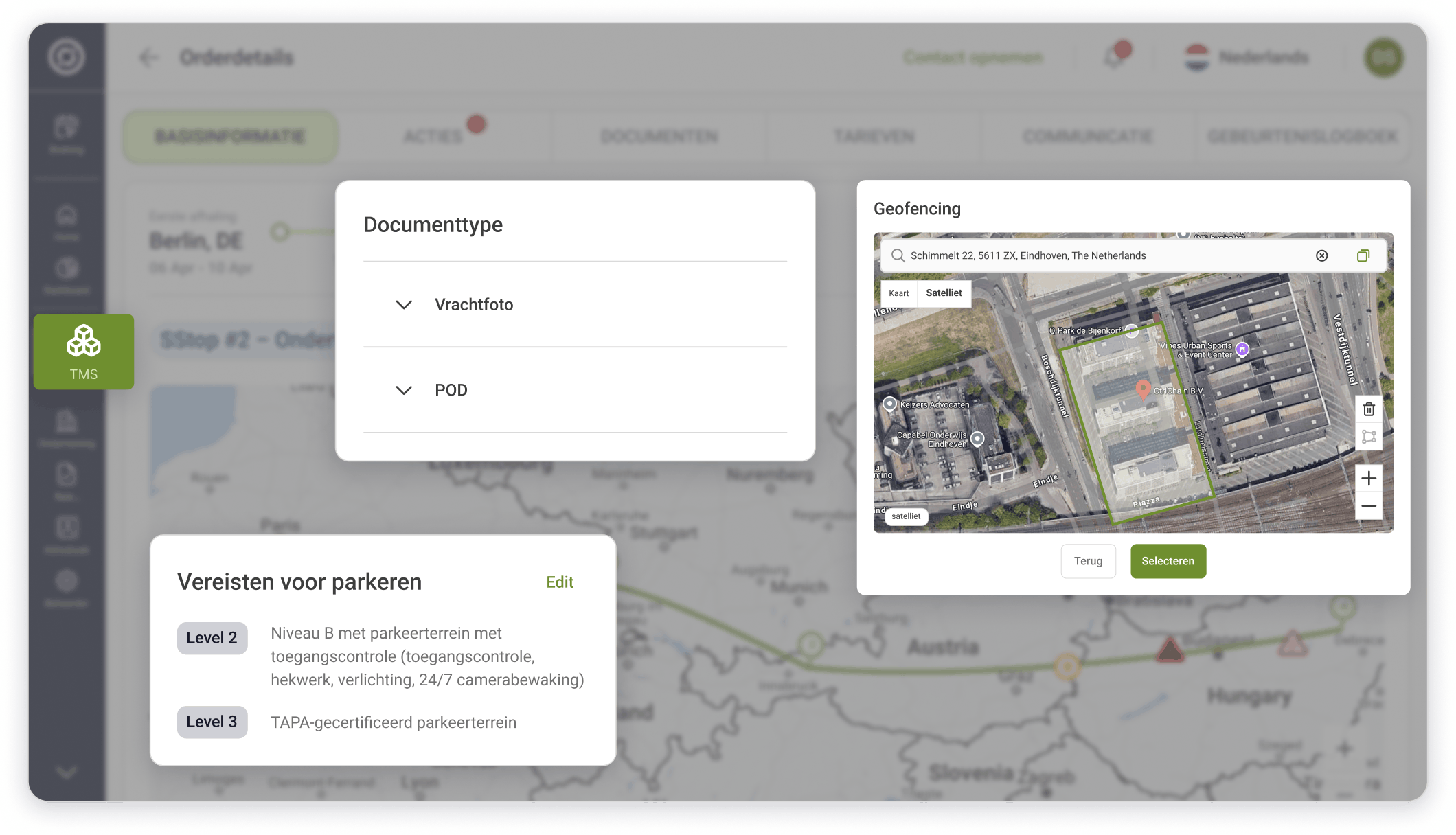Click the Level 3 badge
Viewport: 1456px width, 835px height.
pos(212,722)
